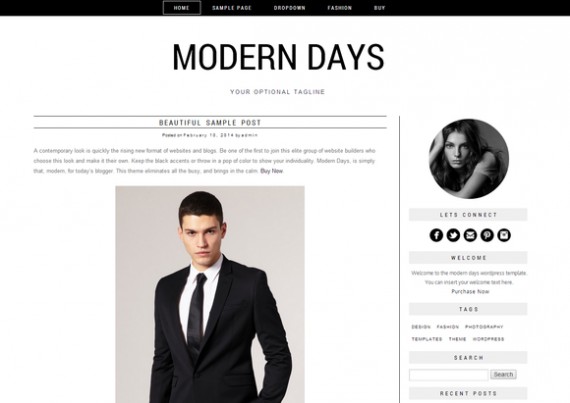Select the Photography tag
570x403 pixels.
point(484,327)
